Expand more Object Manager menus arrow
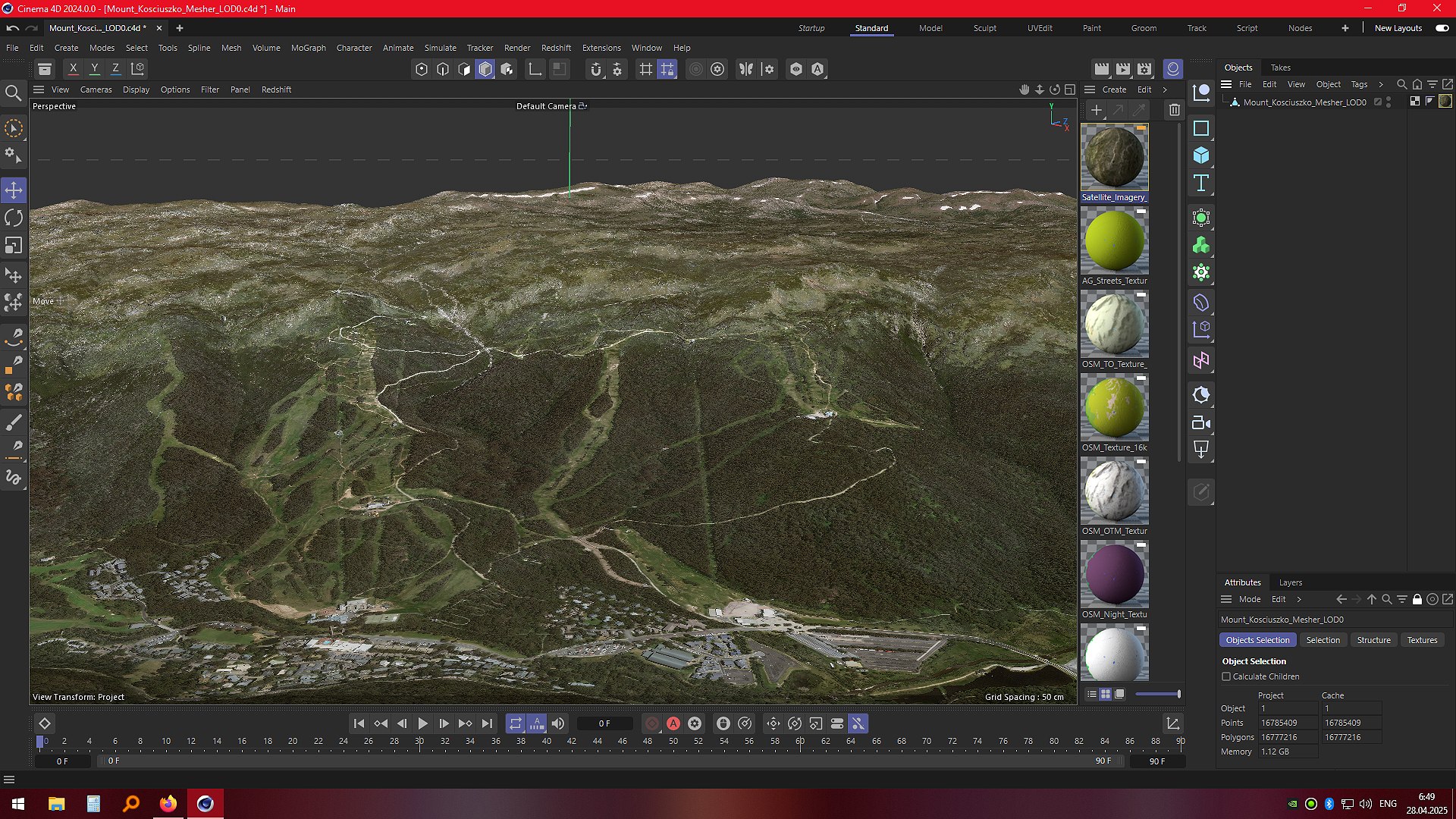1456x819 pixels. (x=1381, y=84)
